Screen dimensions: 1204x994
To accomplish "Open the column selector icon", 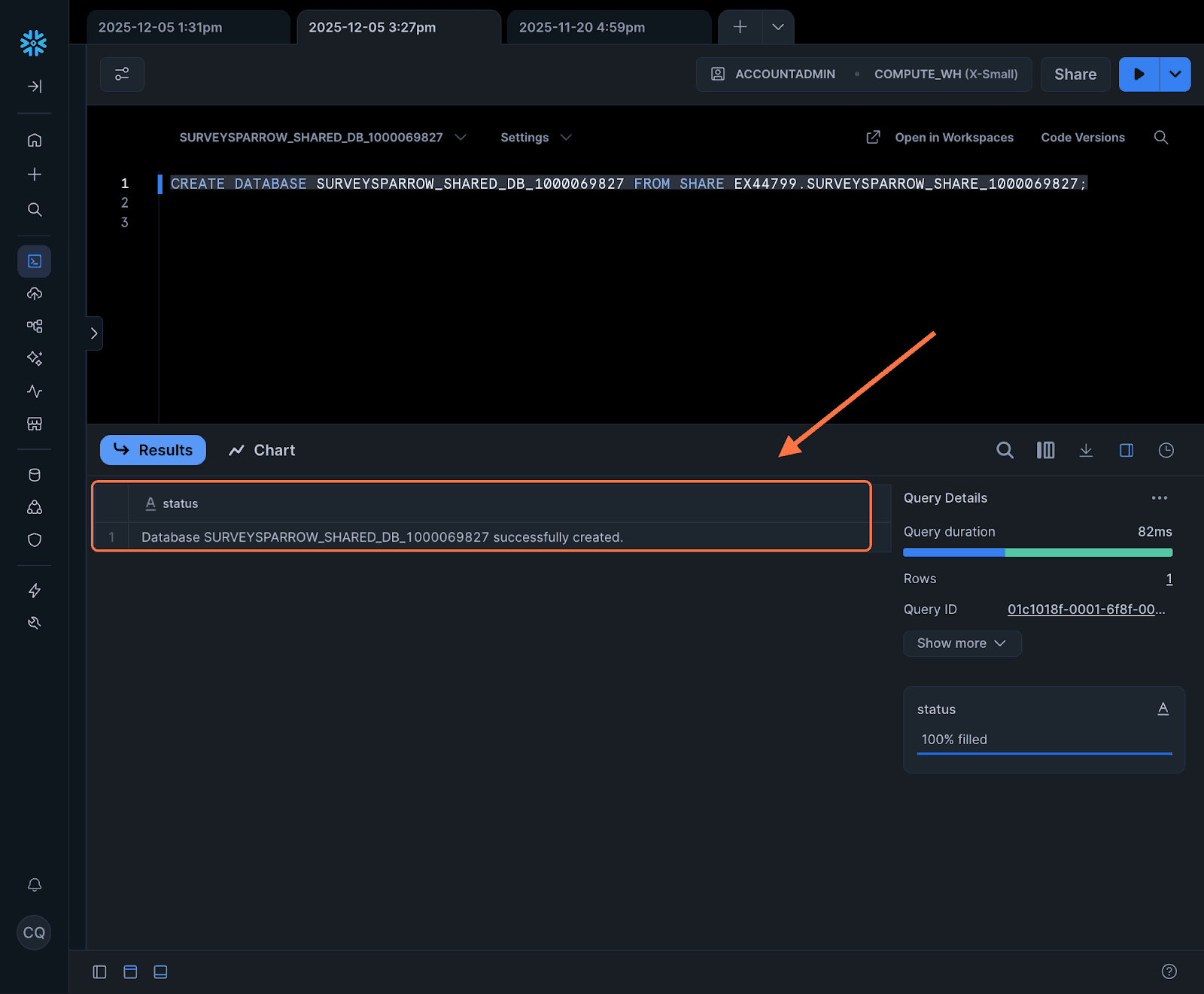I will (1045, 450).
